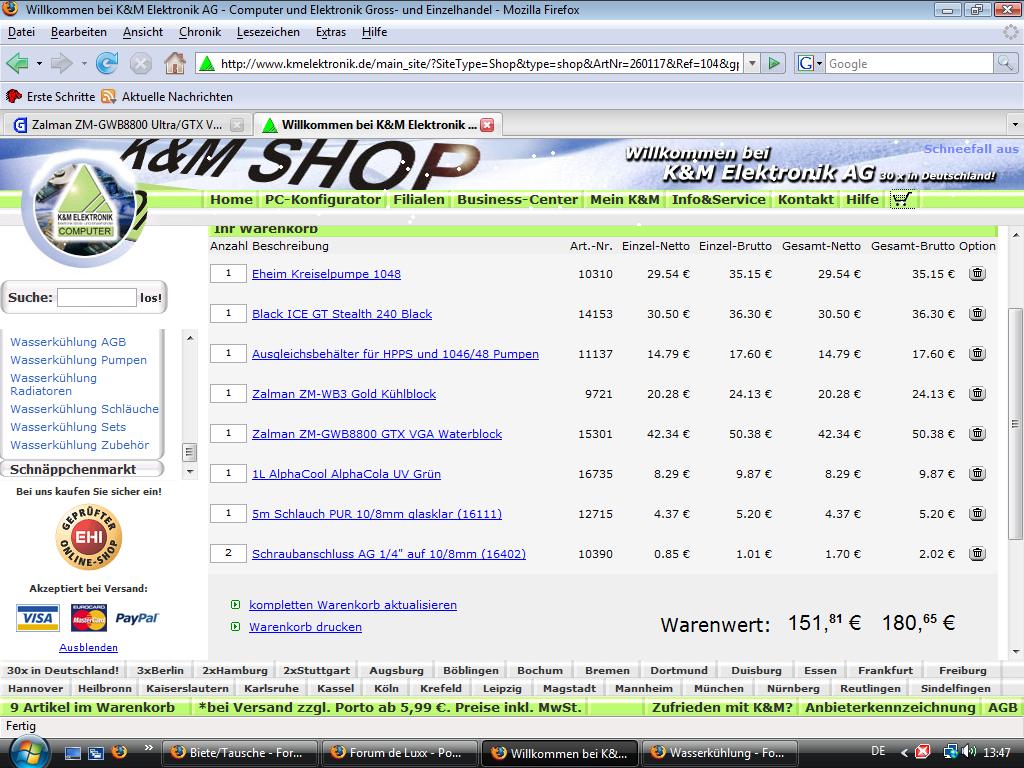Delete Zalman ZM-GWB8800 GTX VGA Waterblock item

tap(977, 433)
